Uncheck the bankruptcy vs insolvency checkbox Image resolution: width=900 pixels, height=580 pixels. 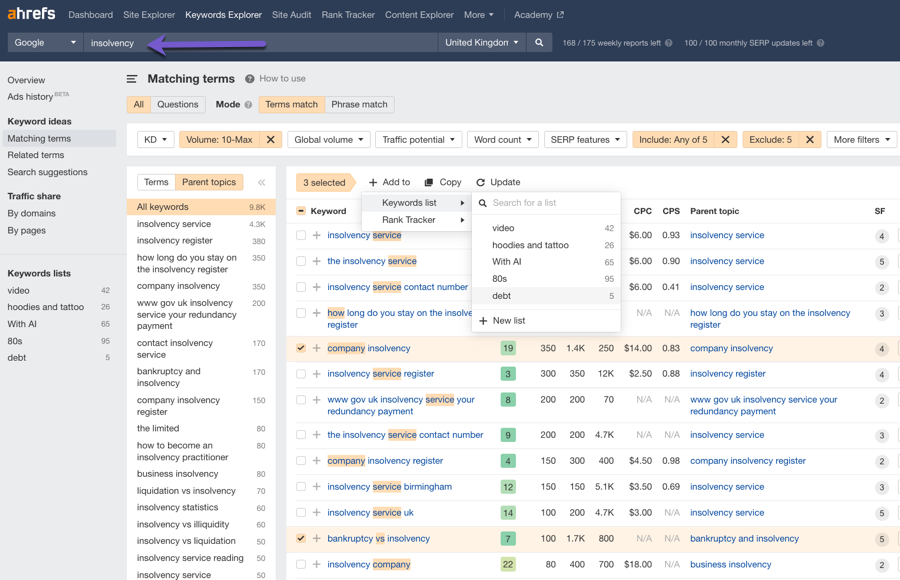tap(301, 538)
